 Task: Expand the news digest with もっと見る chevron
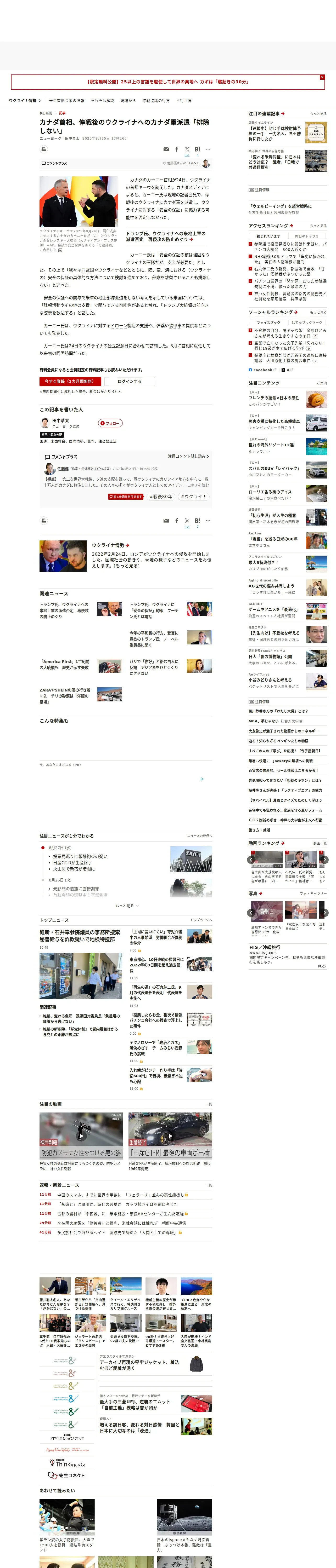pos(127,906)
